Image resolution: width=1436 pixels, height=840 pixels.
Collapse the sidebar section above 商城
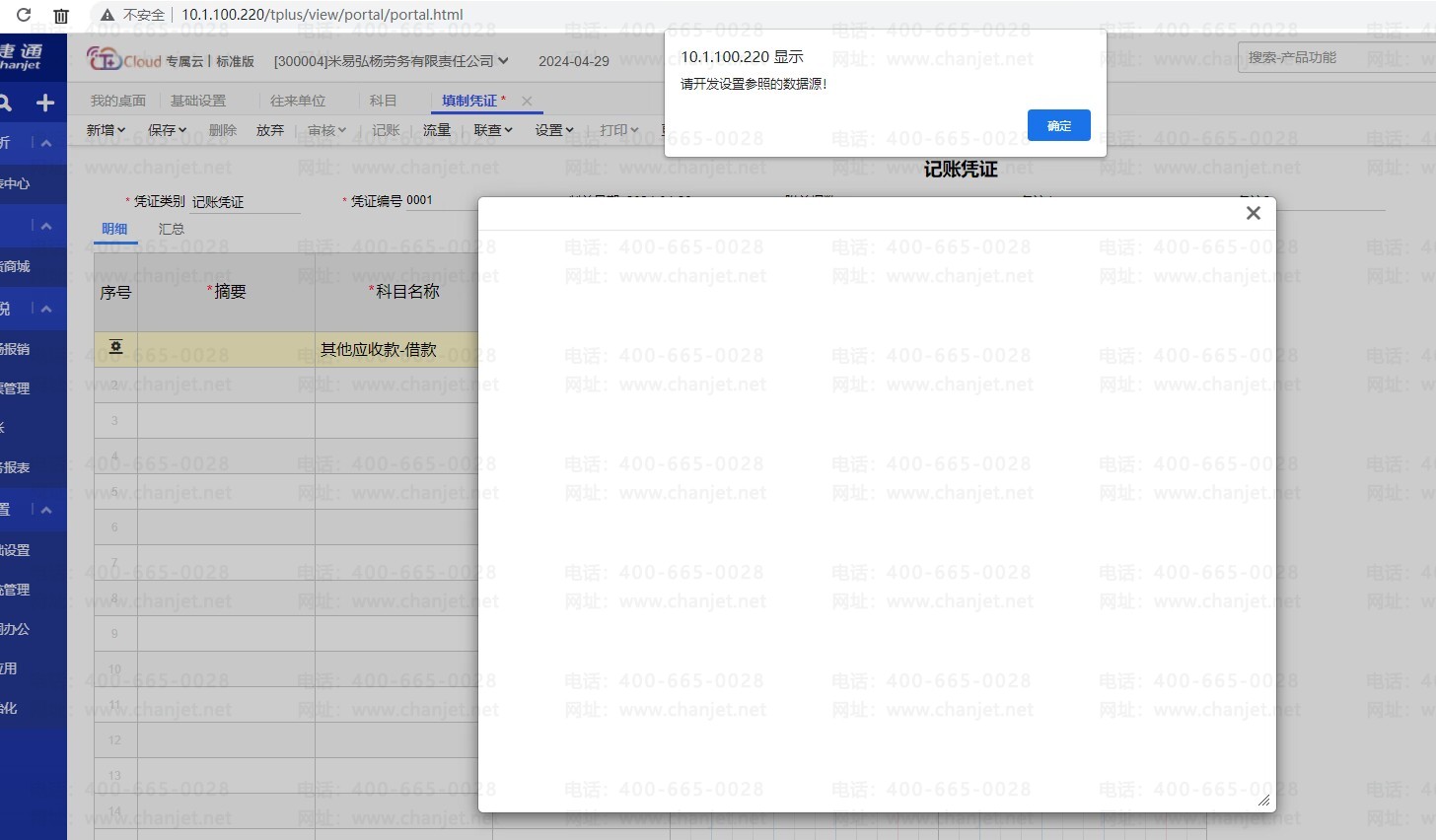45,226
